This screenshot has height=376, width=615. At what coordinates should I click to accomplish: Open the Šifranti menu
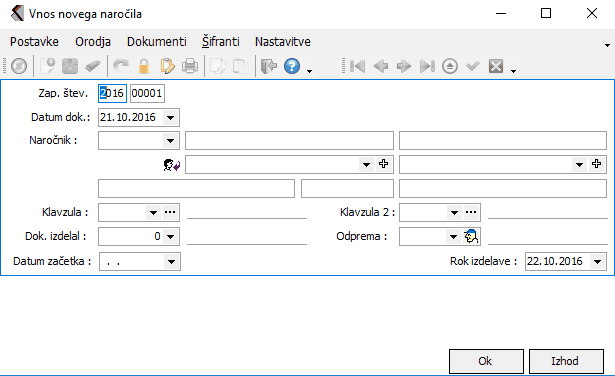[221, 42]
